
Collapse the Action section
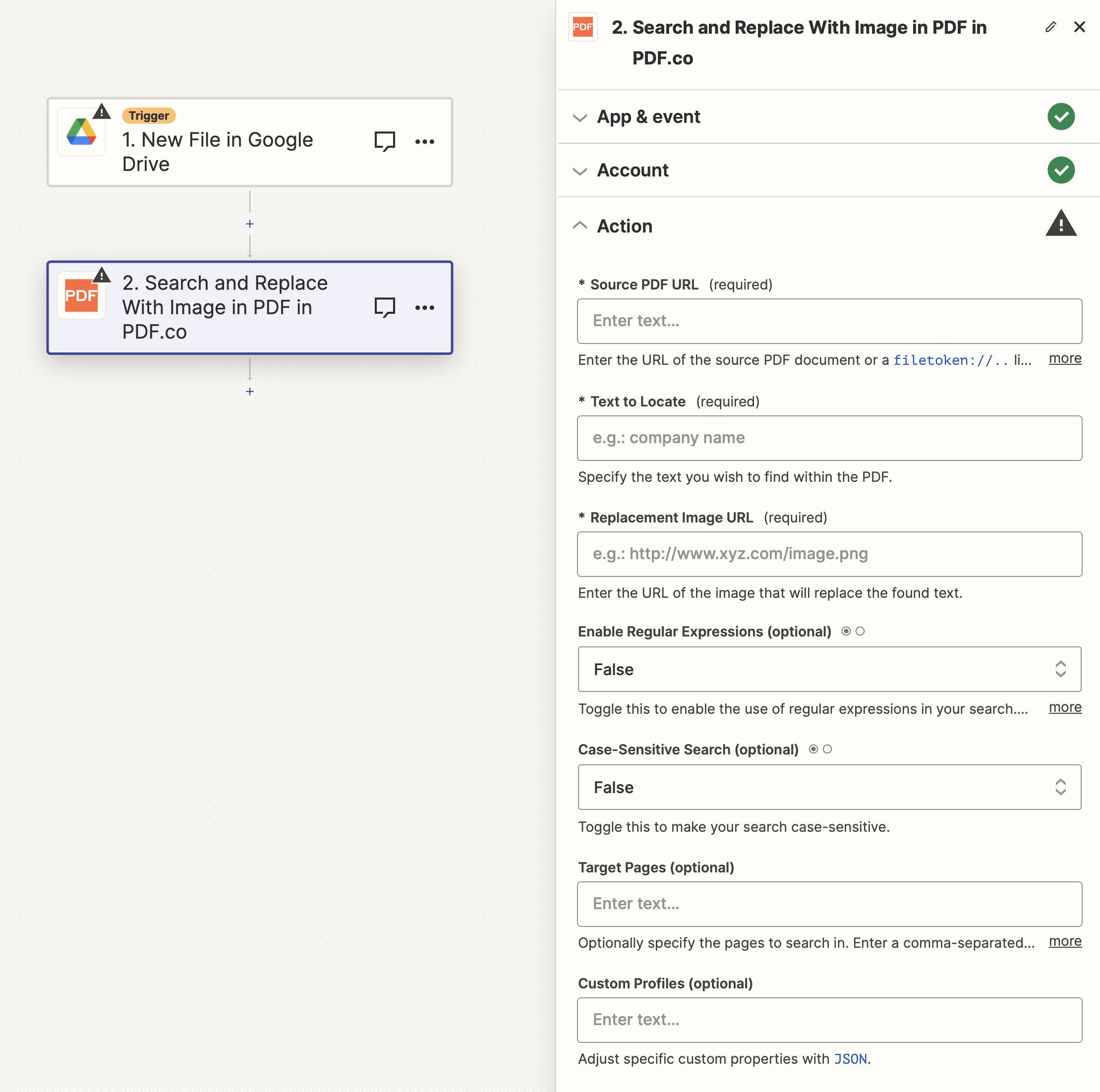tap(579, 226)
